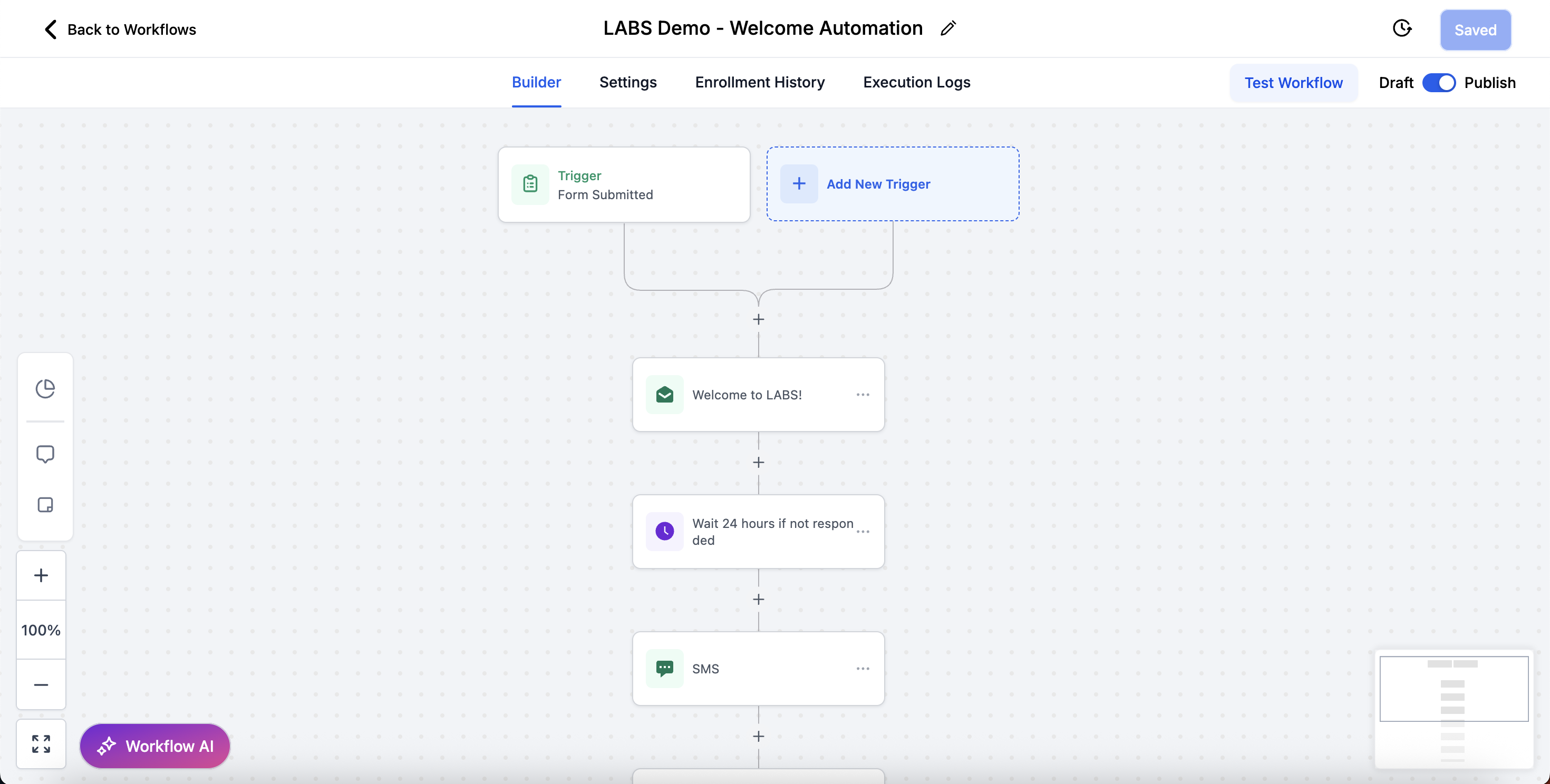This screenshot has height=784, width=1550.
Task: Go Back to Workflows
Action: coord(120,30)
